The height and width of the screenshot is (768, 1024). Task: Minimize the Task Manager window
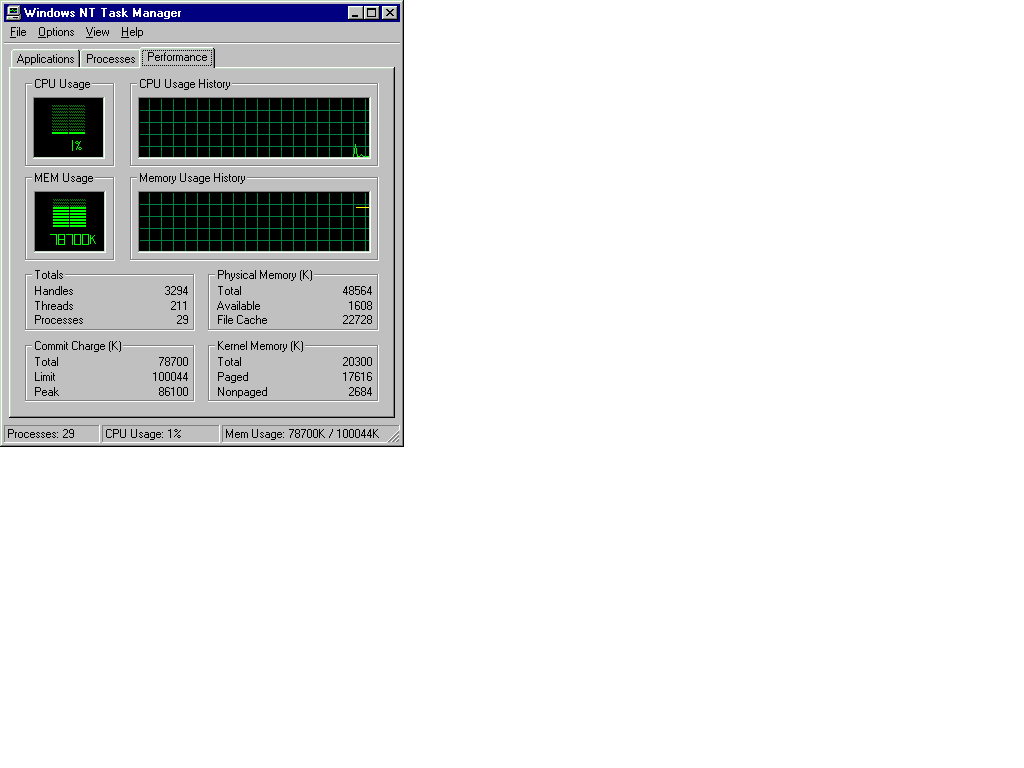tap(355, 12)
